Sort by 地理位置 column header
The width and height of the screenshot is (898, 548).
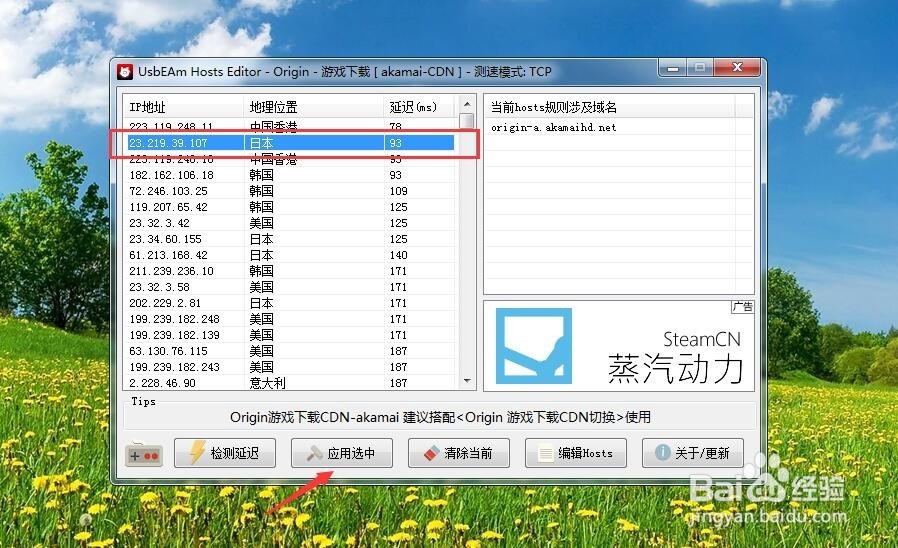coord(314,107)
